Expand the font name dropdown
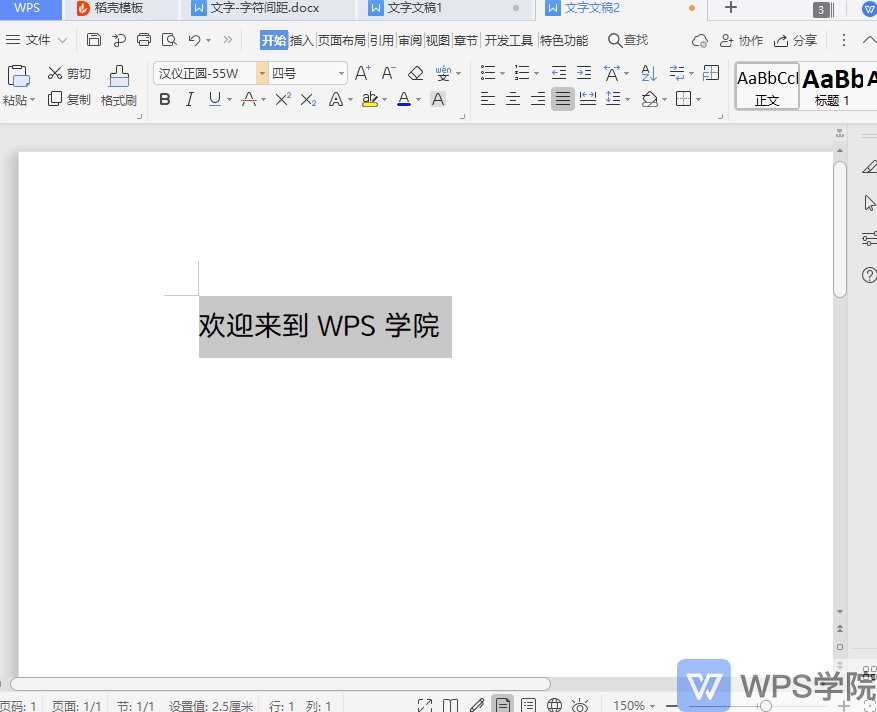877x712 pixels. pyautogui.click(x=262, y=72)
